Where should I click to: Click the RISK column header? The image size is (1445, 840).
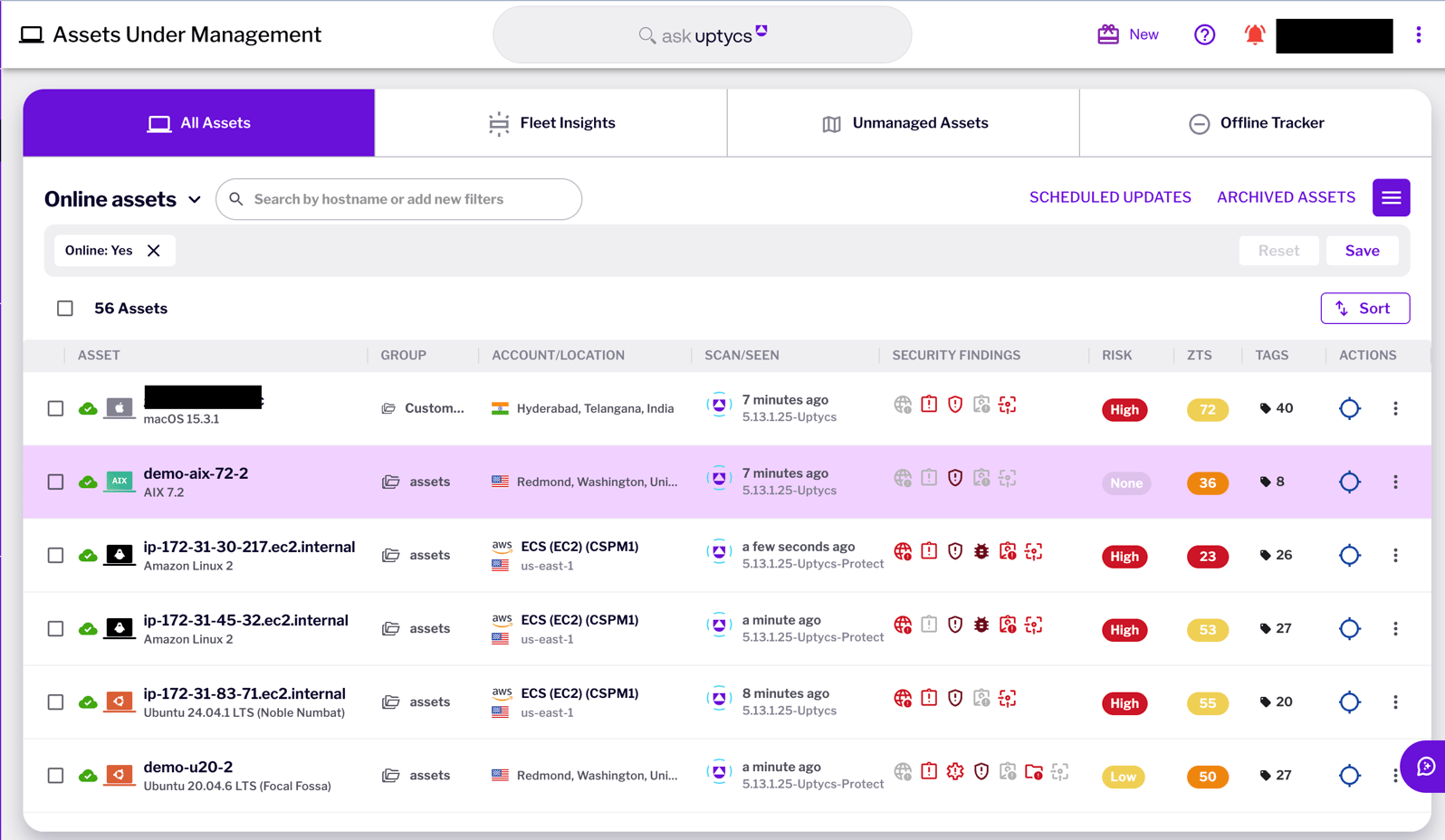coord(1116,355)
